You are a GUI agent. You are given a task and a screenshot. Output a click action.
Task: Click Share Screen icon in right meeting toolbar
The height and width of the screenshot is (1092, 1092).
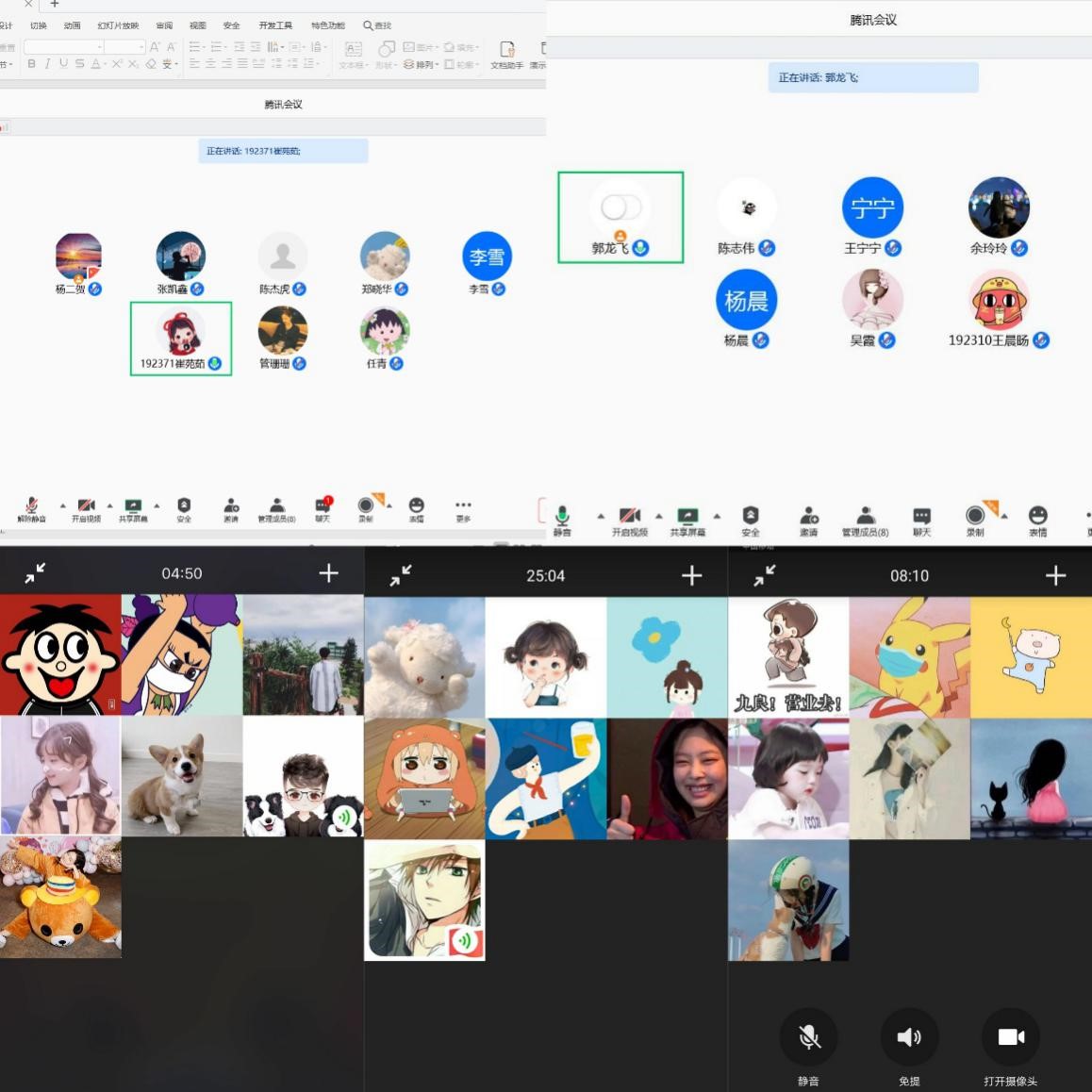687,516
